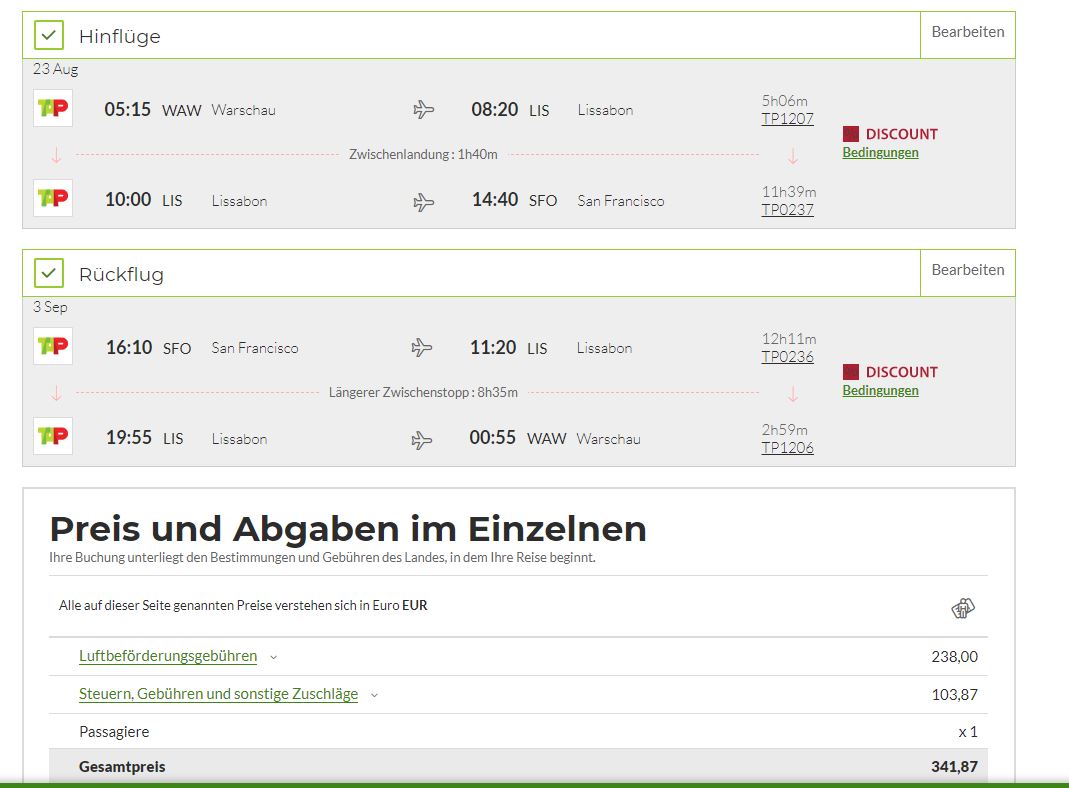
Task: Click Bearbeiten for Rückflug
Action: click(x=967, y=270)
